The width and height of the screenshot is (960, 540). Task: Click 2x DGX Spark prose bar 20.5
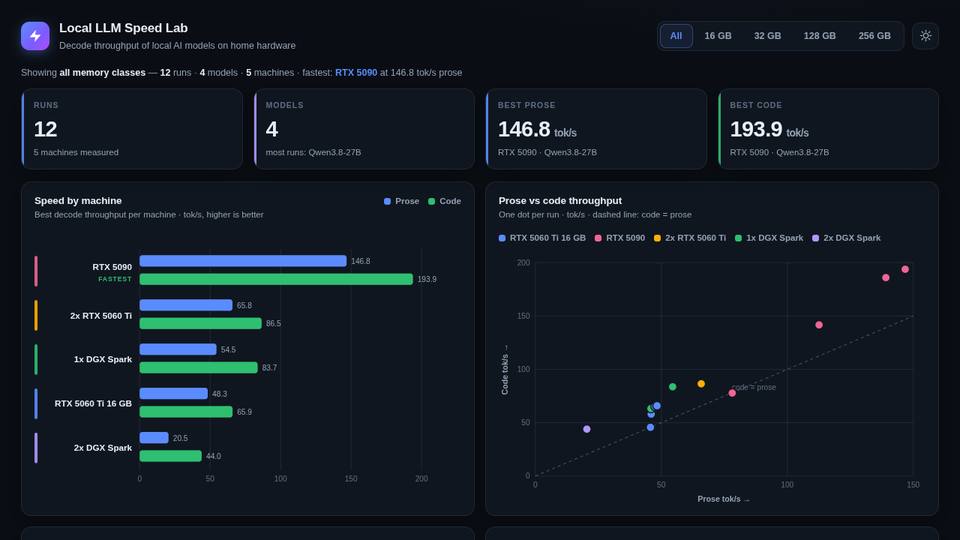[154, 438]
